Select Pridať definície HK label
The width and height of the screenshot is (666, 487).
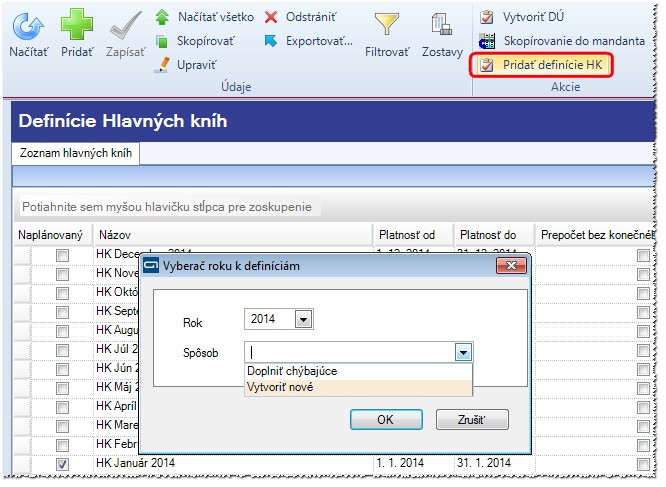tap(553, 65)
